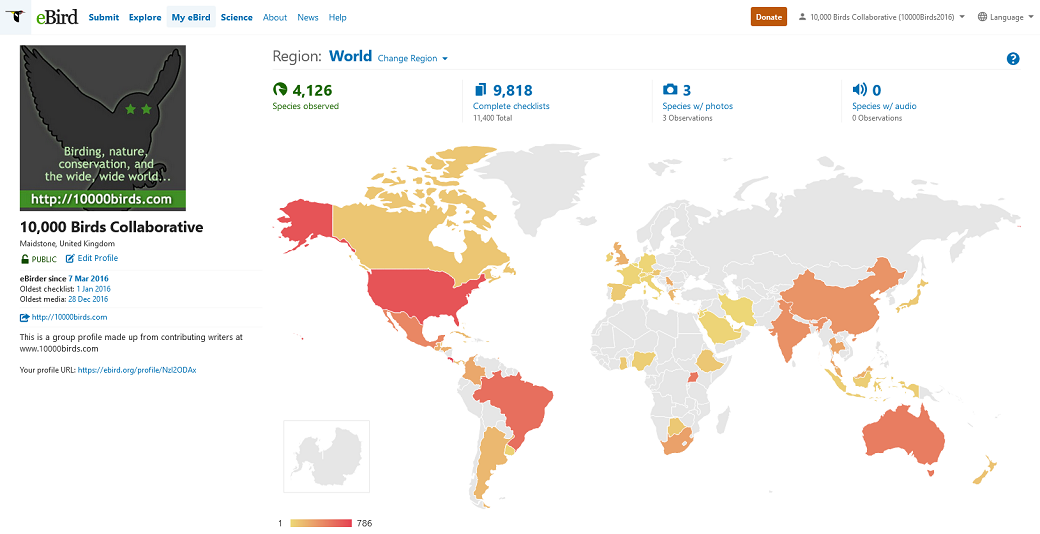Open the ebird.org profile URL link

(x=137, y=370)
